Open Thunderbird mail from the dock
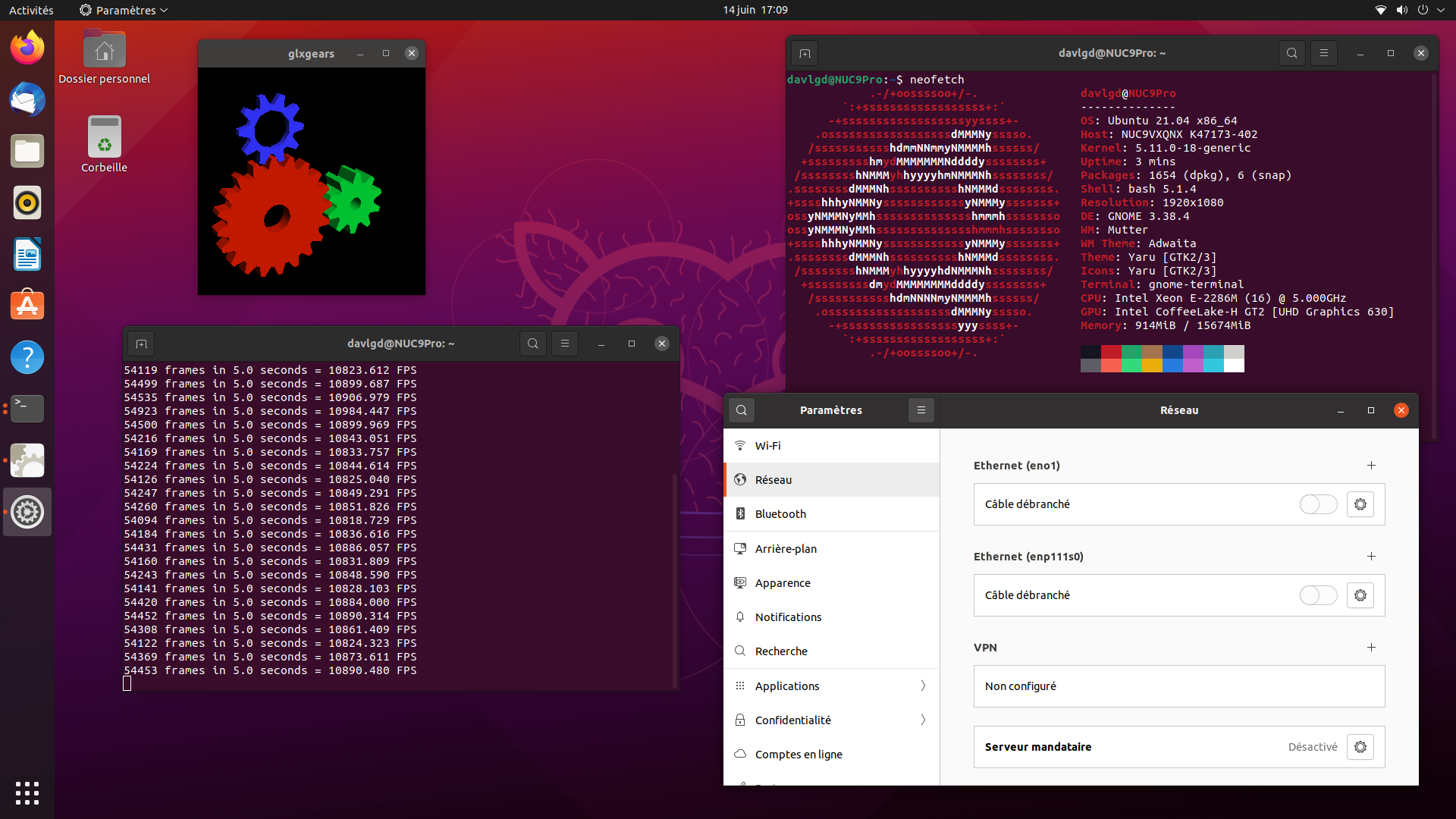 [27, 99]
